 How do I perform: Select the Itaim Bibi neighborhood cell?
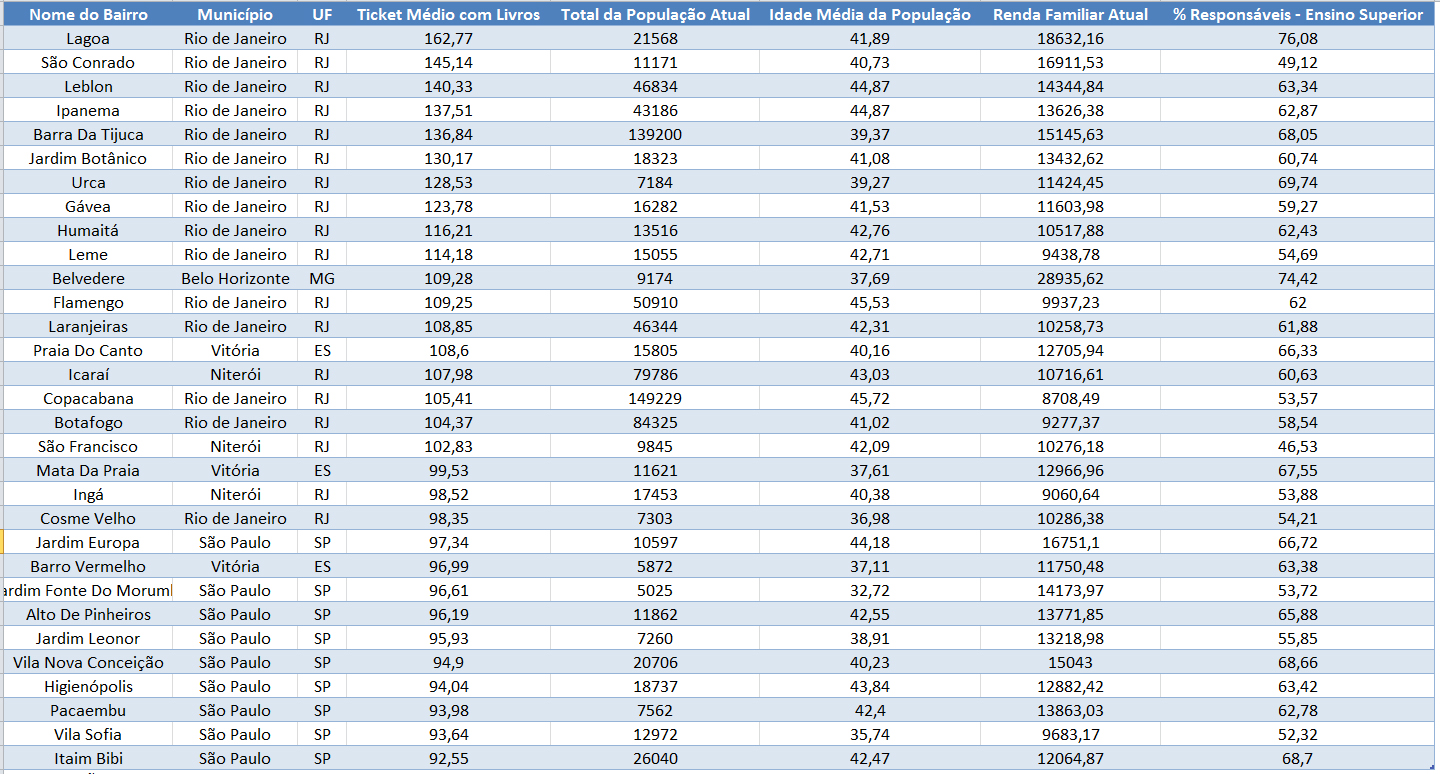coord(88,758)
